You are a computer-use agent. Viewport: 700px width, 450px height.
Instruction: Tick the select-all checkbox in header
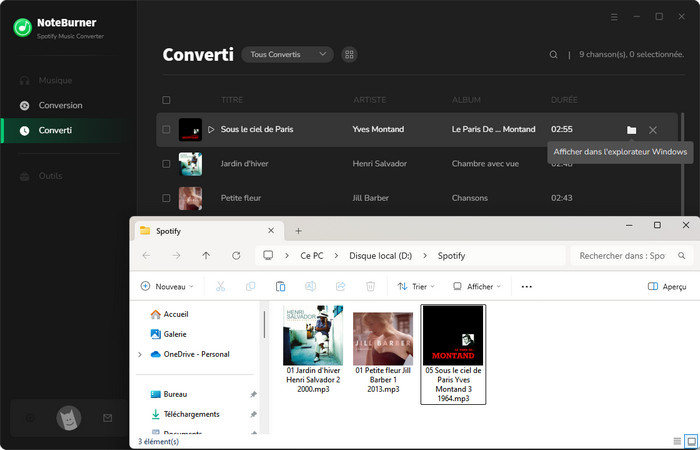pyautogui.click(x=166, y=100)
